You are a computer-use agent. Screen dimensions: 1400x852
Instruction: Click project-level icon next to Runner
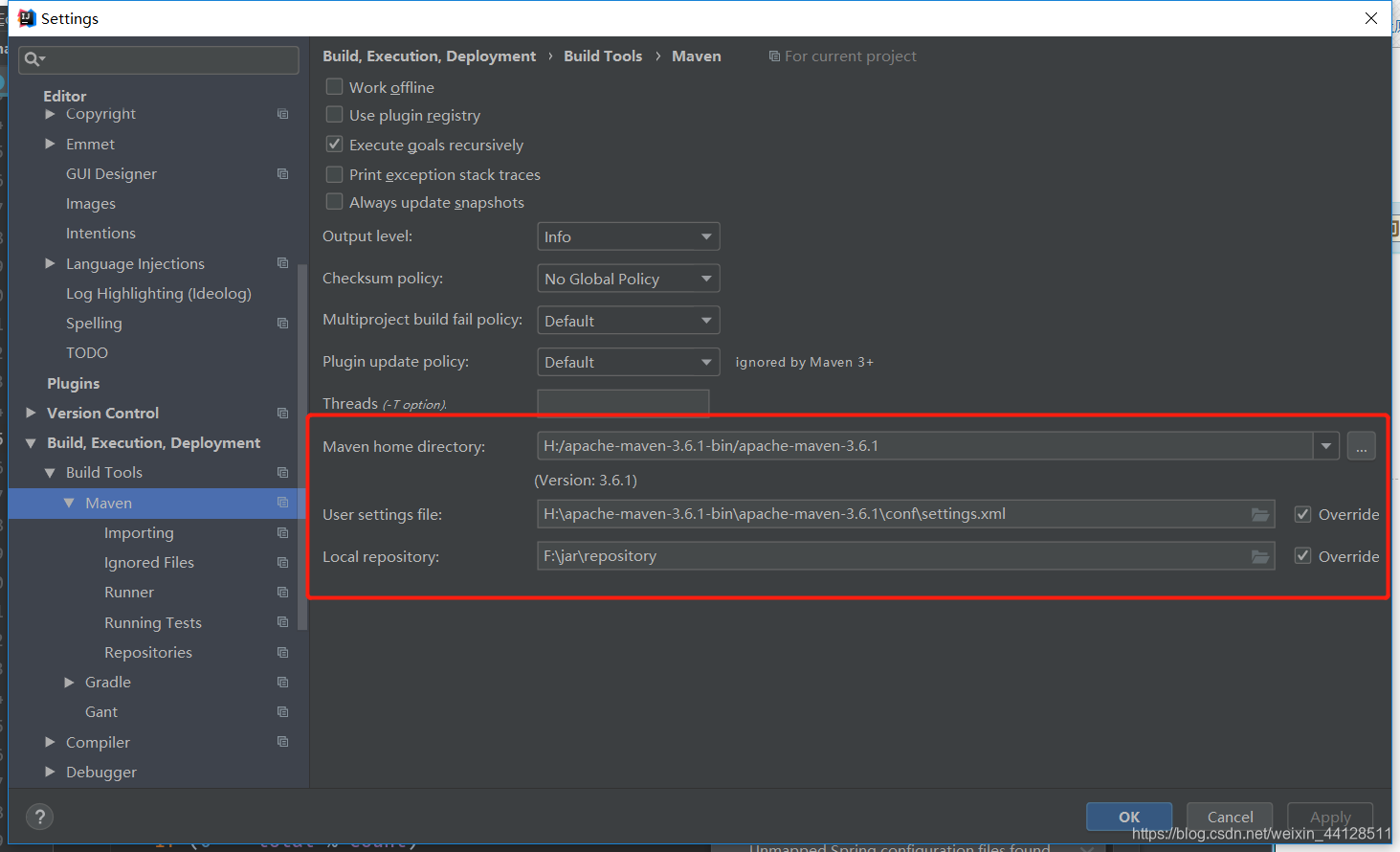coord(282,593)
